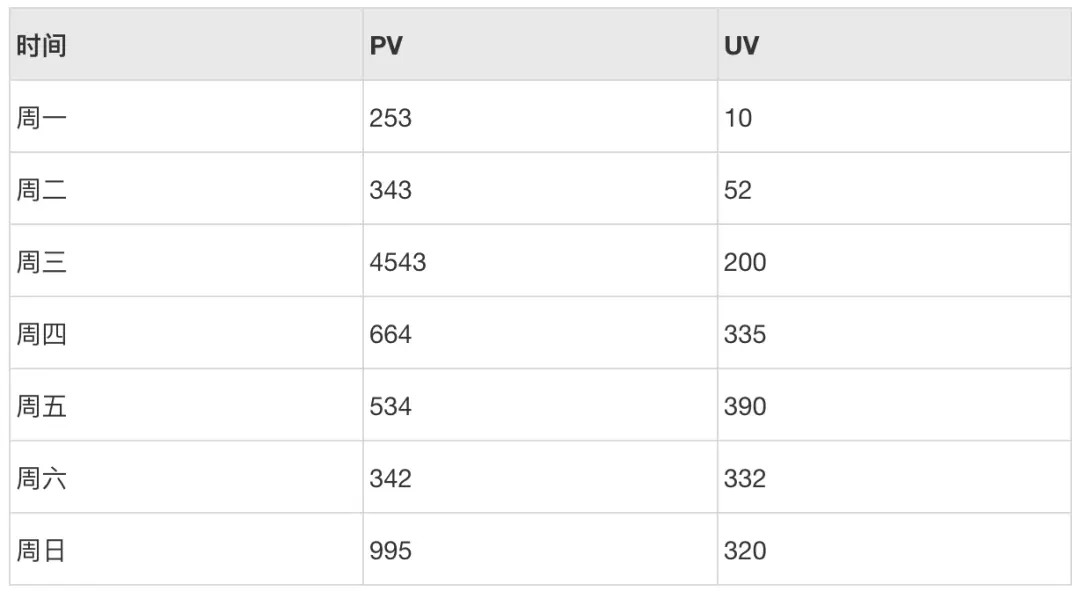Click PV value 534 for 周五
Screen dimensions: 1080x591
[x=391, y=406]
